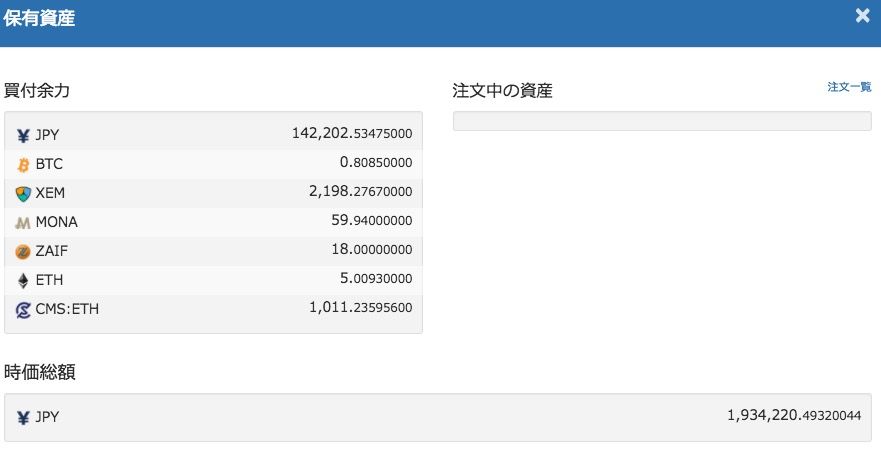This screenshot has height=451, width=881.
Task: Click the CMS:ETH balance 1,011.23595600
Action: 361,308
